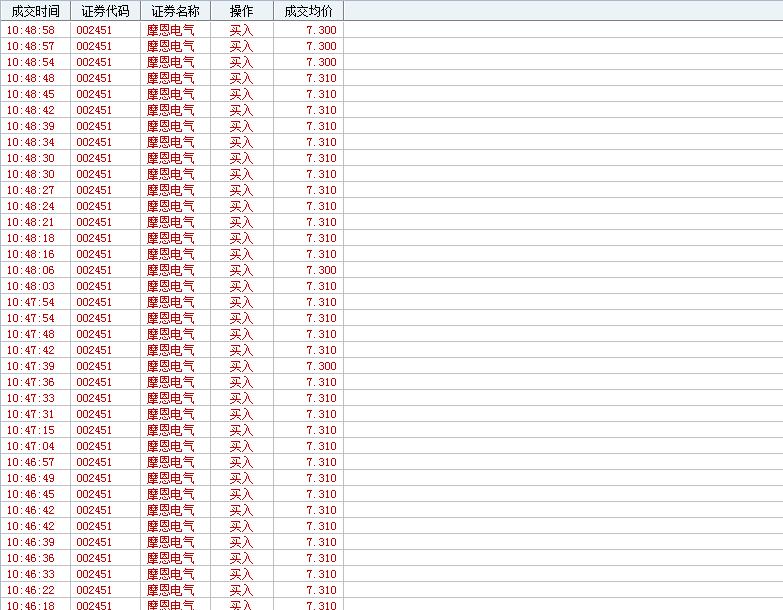Click the 操作 column header
This screenshot has height=610, width=783.
point(242,11)
